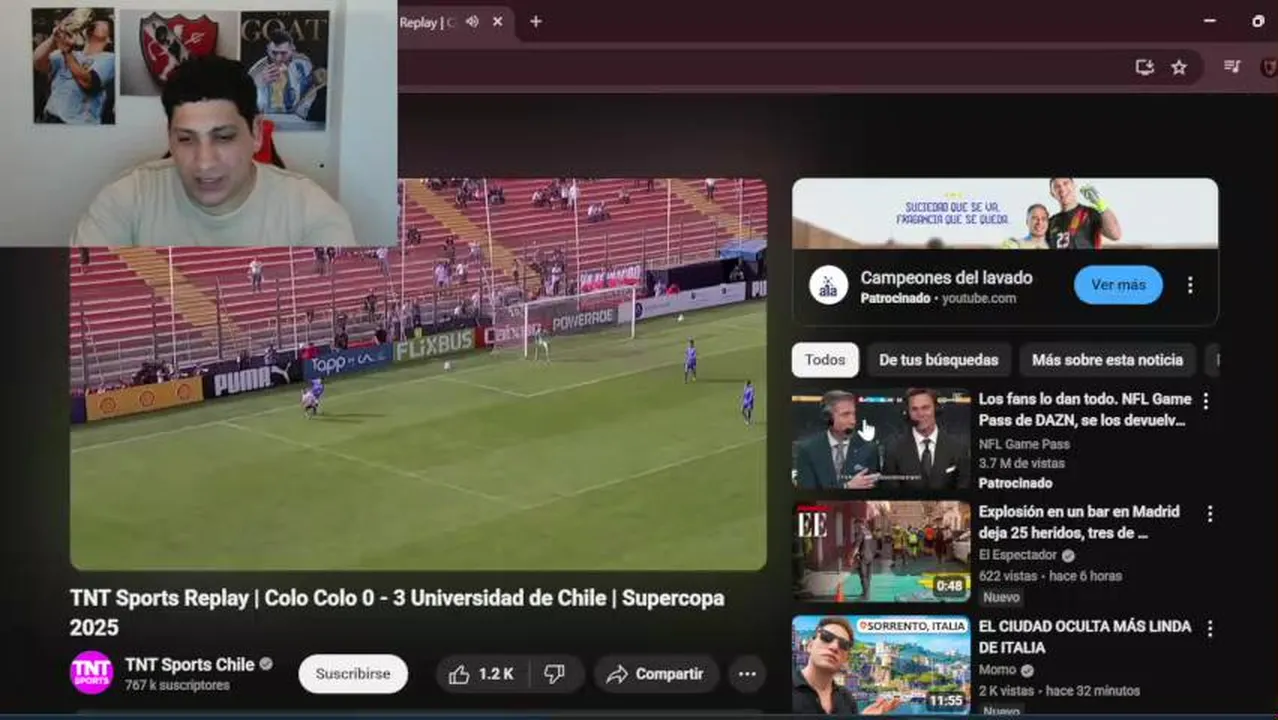This screenshot has height=720, width=1278.
Task: Open options menu of Campeones del lavado ad
Action: point(1190,285)
